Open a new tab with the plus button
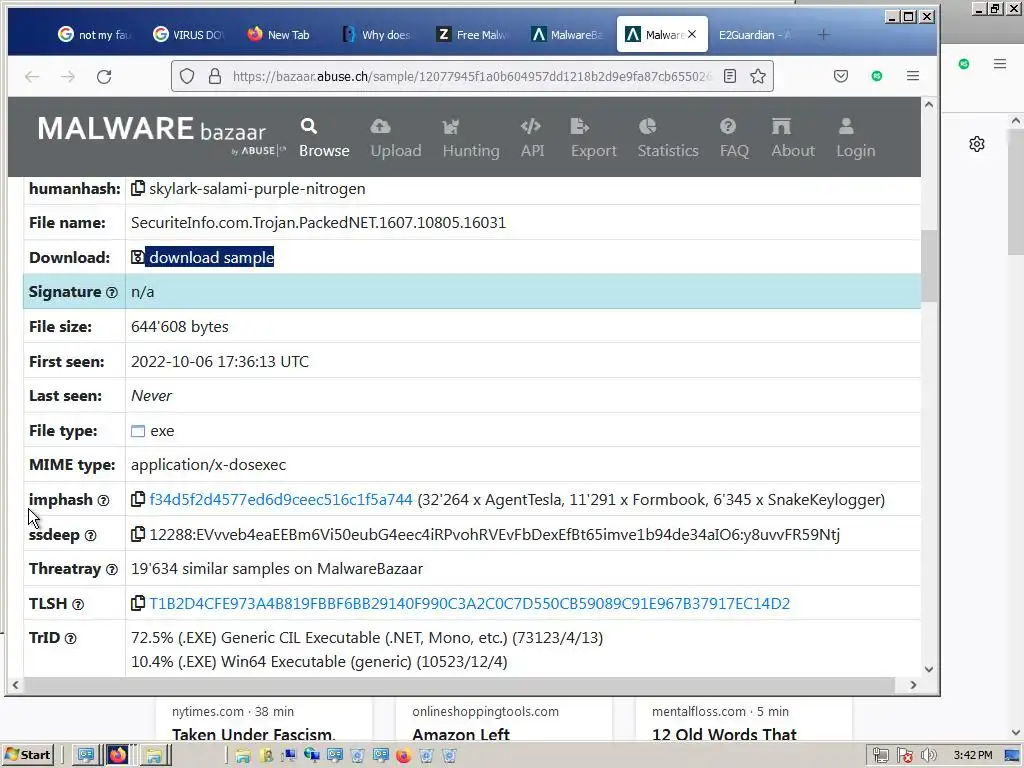This screenshot has height=768, width=1024. click(x=824, y=35)
